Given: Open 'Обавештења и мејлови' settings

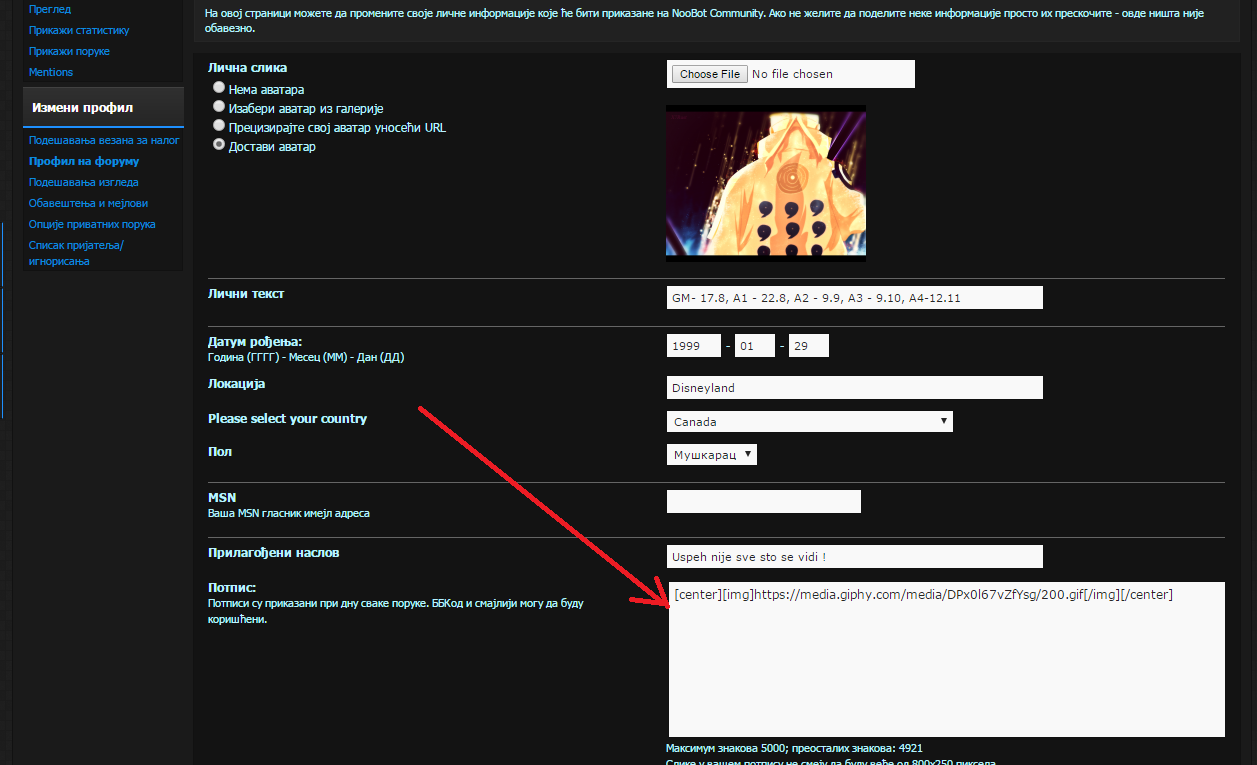Looking at the screenshot, I should (x=88, y=203).
